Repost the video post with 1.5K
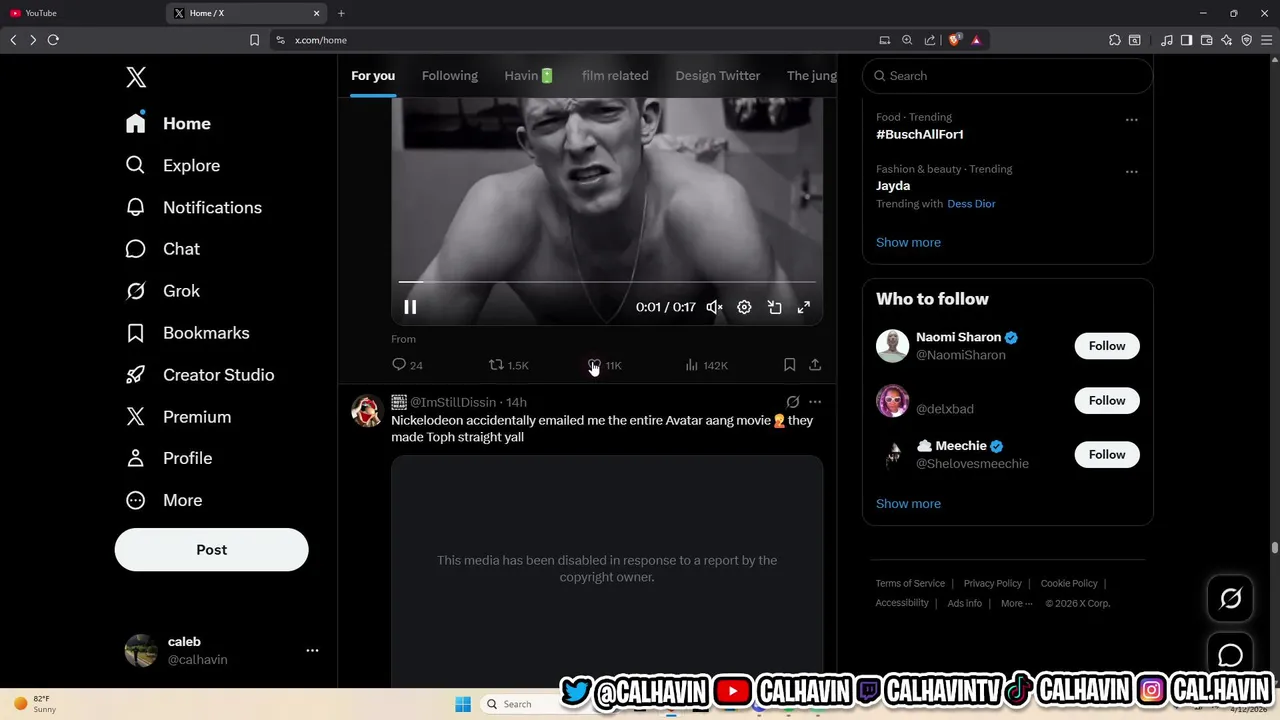 click(508, 365)
